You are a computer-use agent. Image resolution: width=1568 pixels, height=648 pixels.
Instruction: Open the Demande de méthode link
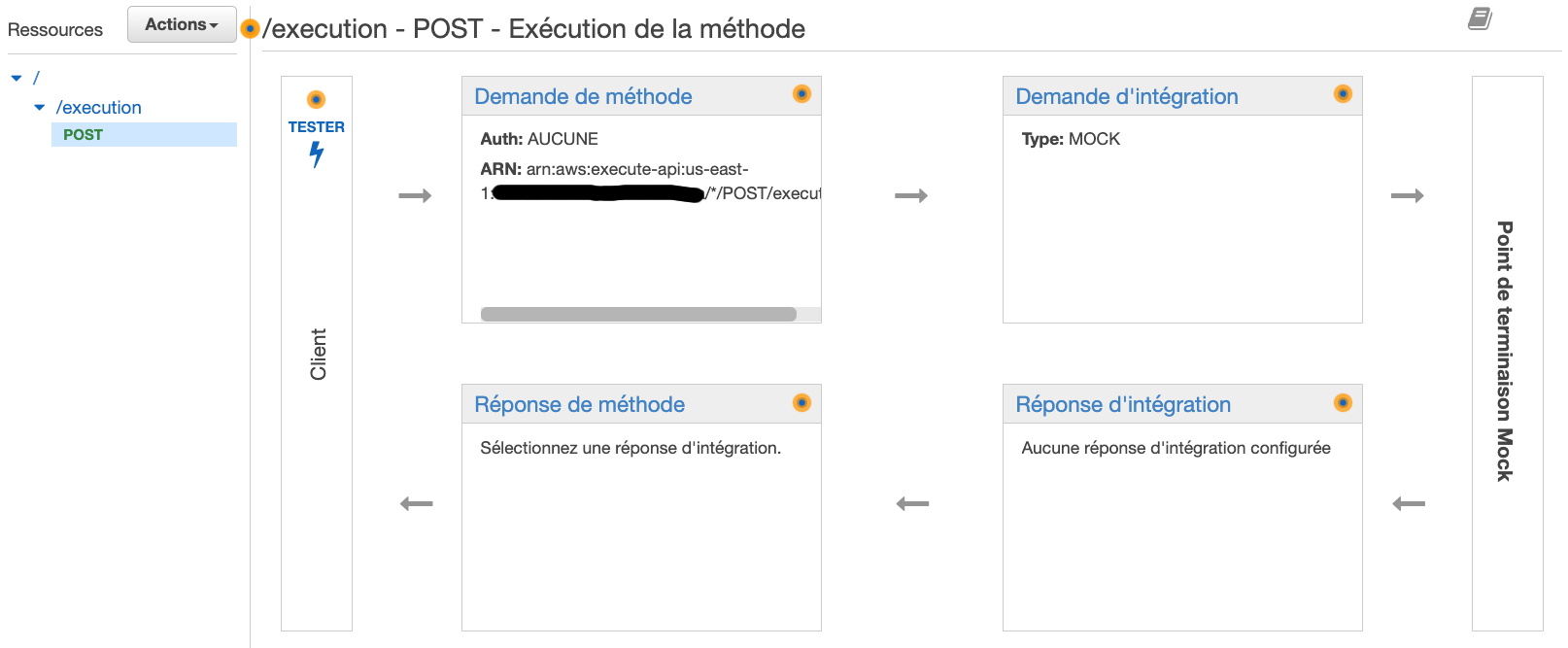(583, 96)
